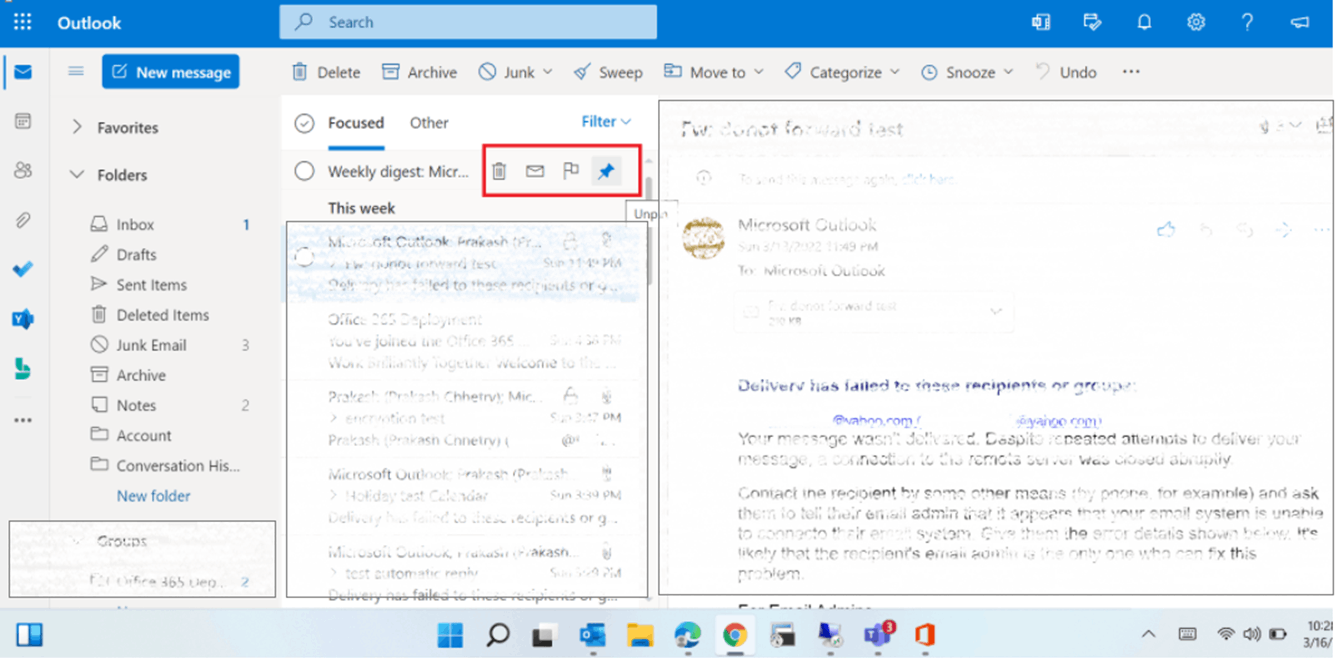
Task: Open To Do from the left sidebar
Action: tap(24, 269)
